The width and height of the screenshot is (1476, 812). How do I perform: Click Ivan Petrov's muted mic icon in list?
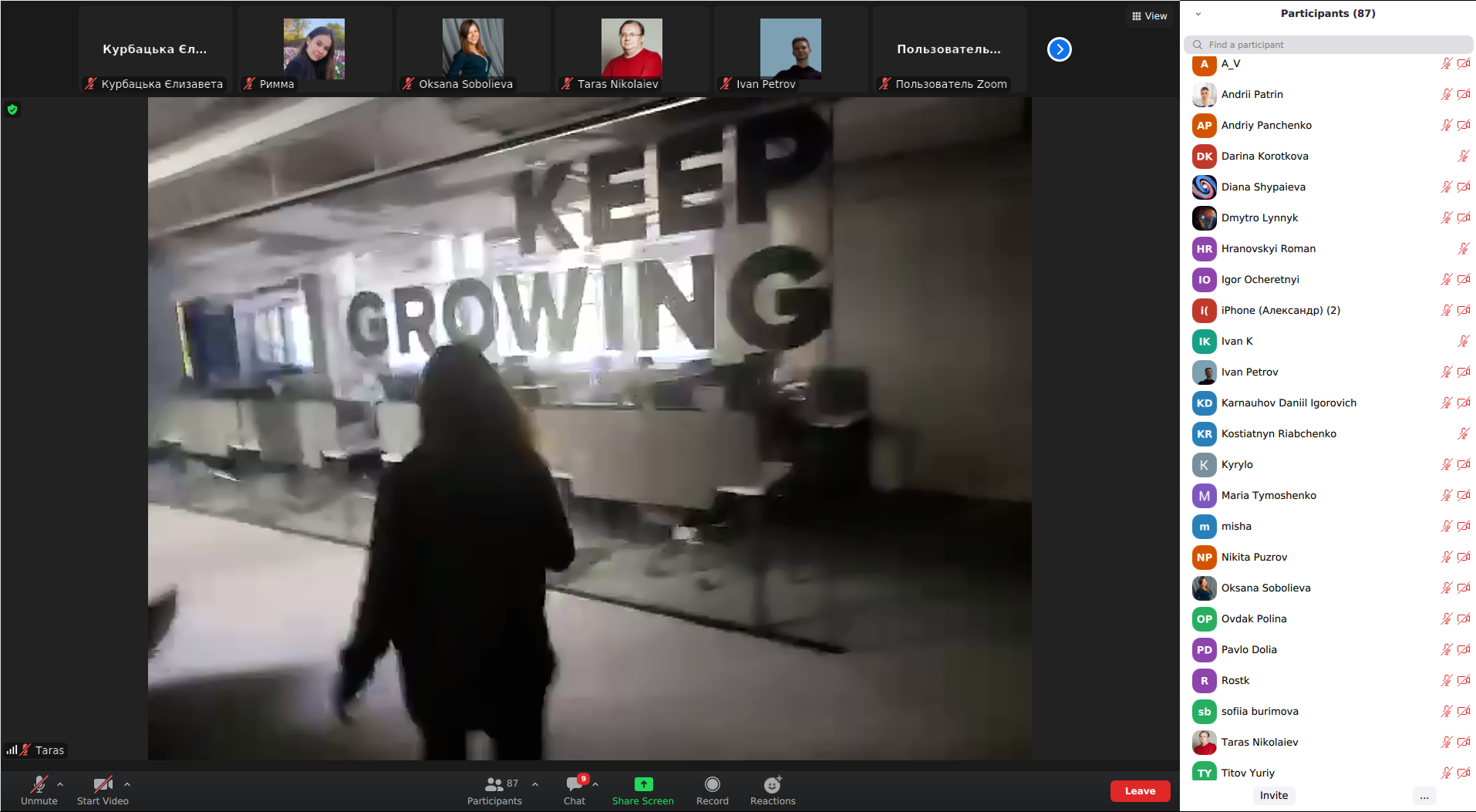[x=1446, y=372]
